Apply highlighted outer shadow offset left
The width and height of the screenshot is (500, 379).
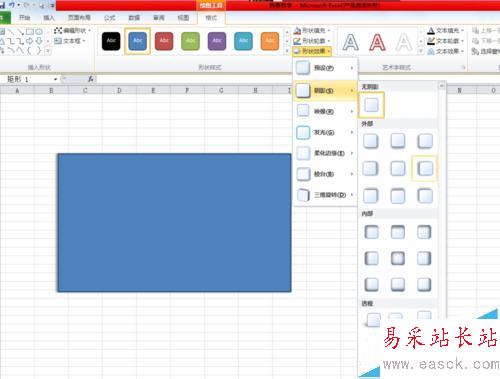coord(425,168)
